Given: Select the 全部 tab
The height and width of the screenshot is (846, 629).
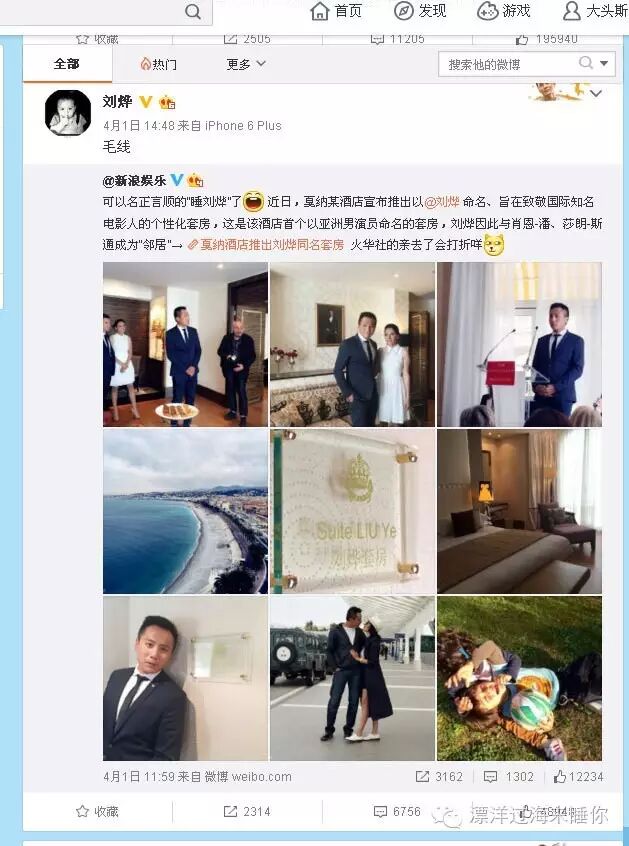Looking at the screenshot, I should click(67, 64).
